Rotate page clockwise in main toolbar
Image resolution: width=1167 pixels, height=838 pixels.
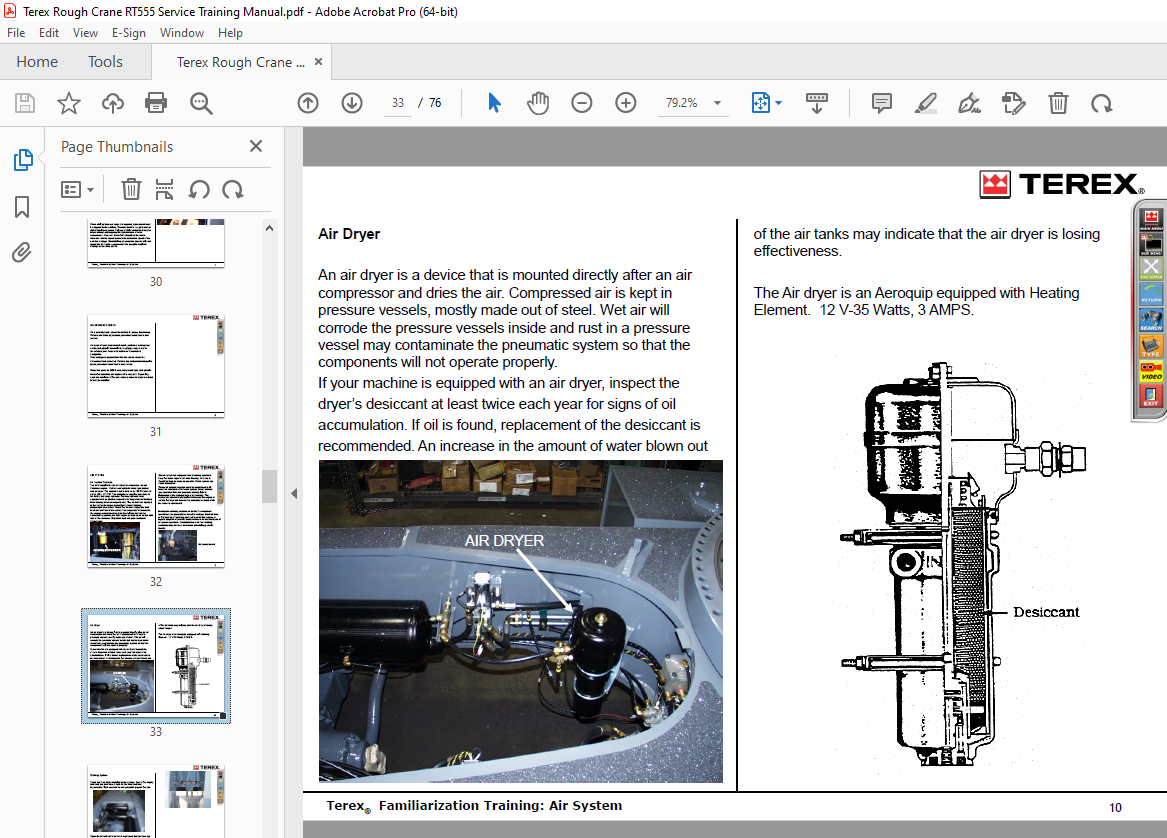coord(1102,103)
